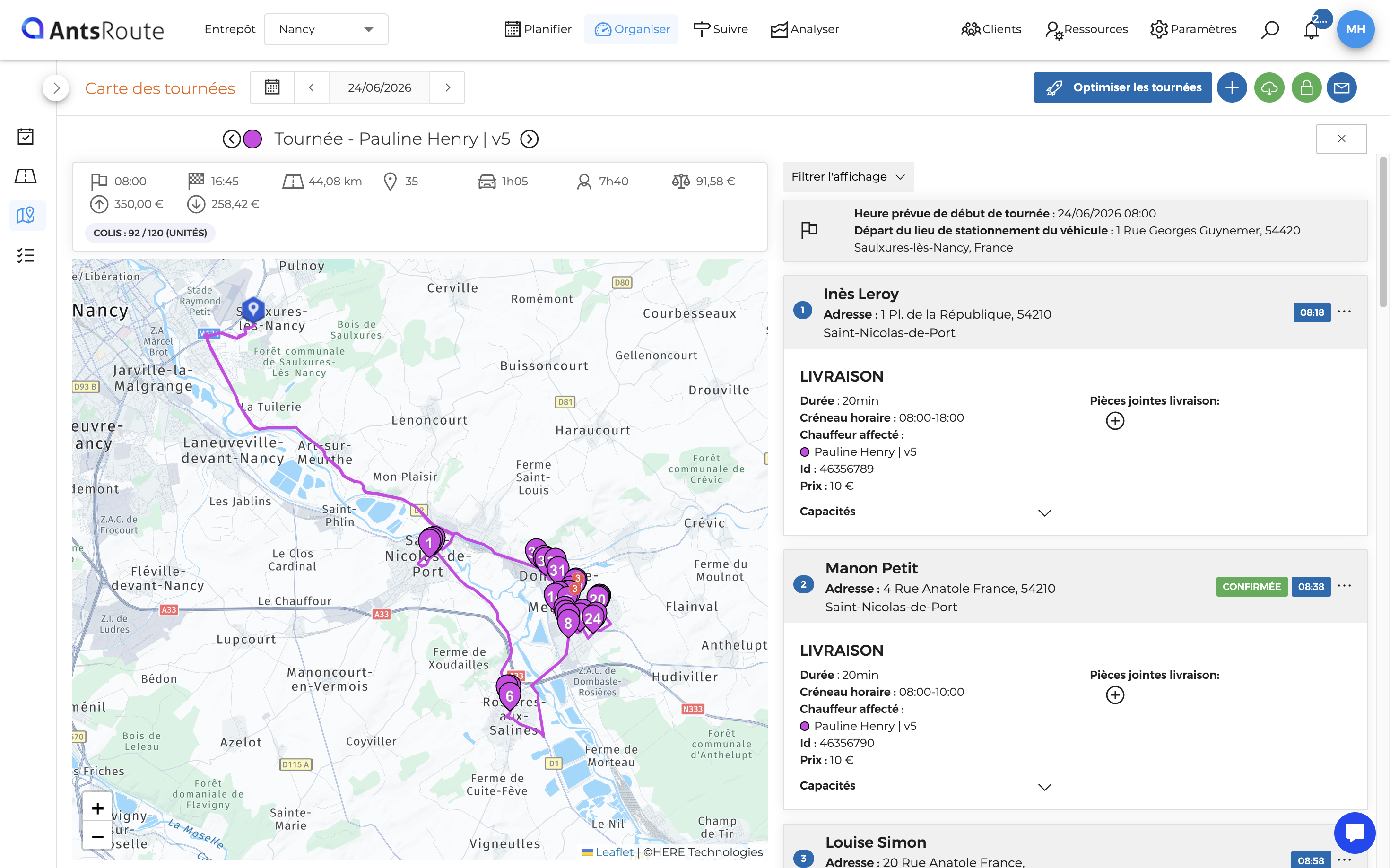Show next tournée with right arrow
Image resolution: width=1390 pixels, height=868 pixels.
tap(530, 139)
